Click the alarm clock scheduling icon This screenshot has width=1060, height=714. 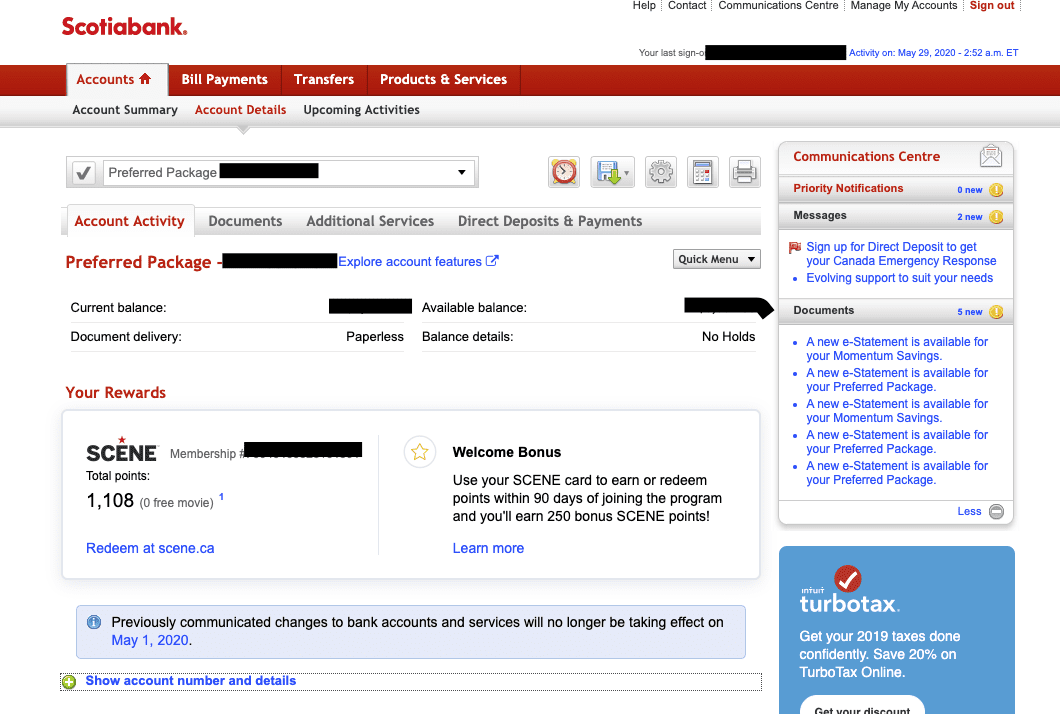(563, 172)
